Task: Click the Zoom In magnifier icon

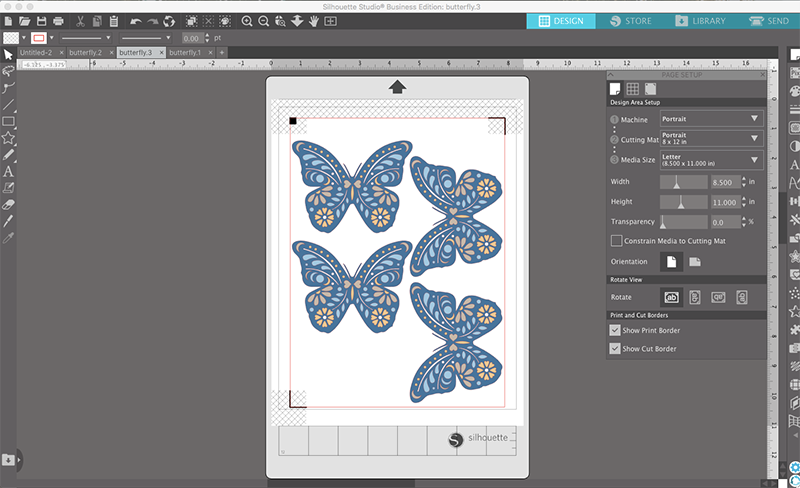Action: click(246, 21)
